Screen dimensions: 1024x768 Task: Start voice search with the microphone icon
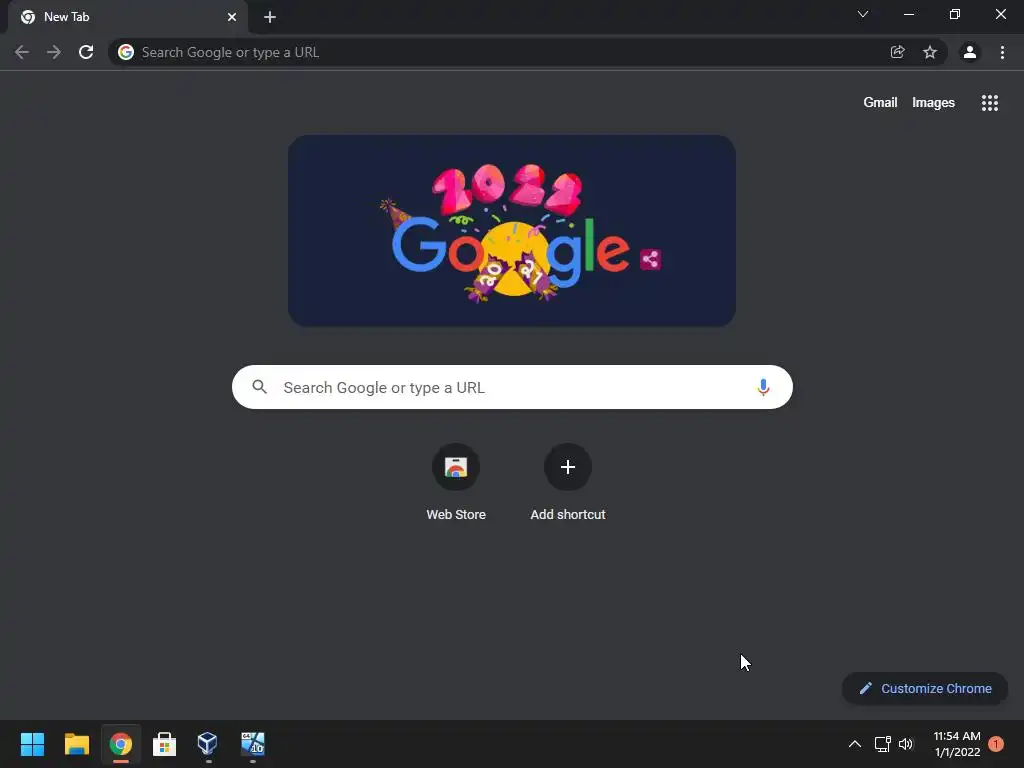pyautogui.click(x=763, y=387)
